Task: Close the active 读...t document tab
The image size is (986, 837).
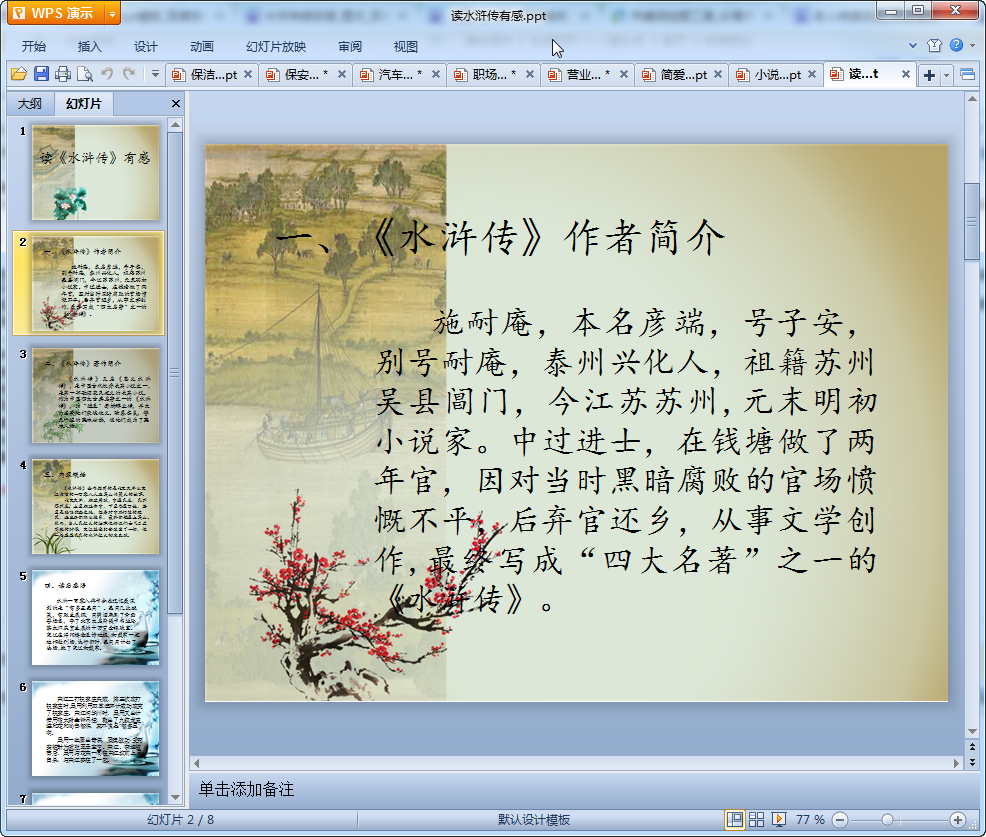Action: [906, 74]
